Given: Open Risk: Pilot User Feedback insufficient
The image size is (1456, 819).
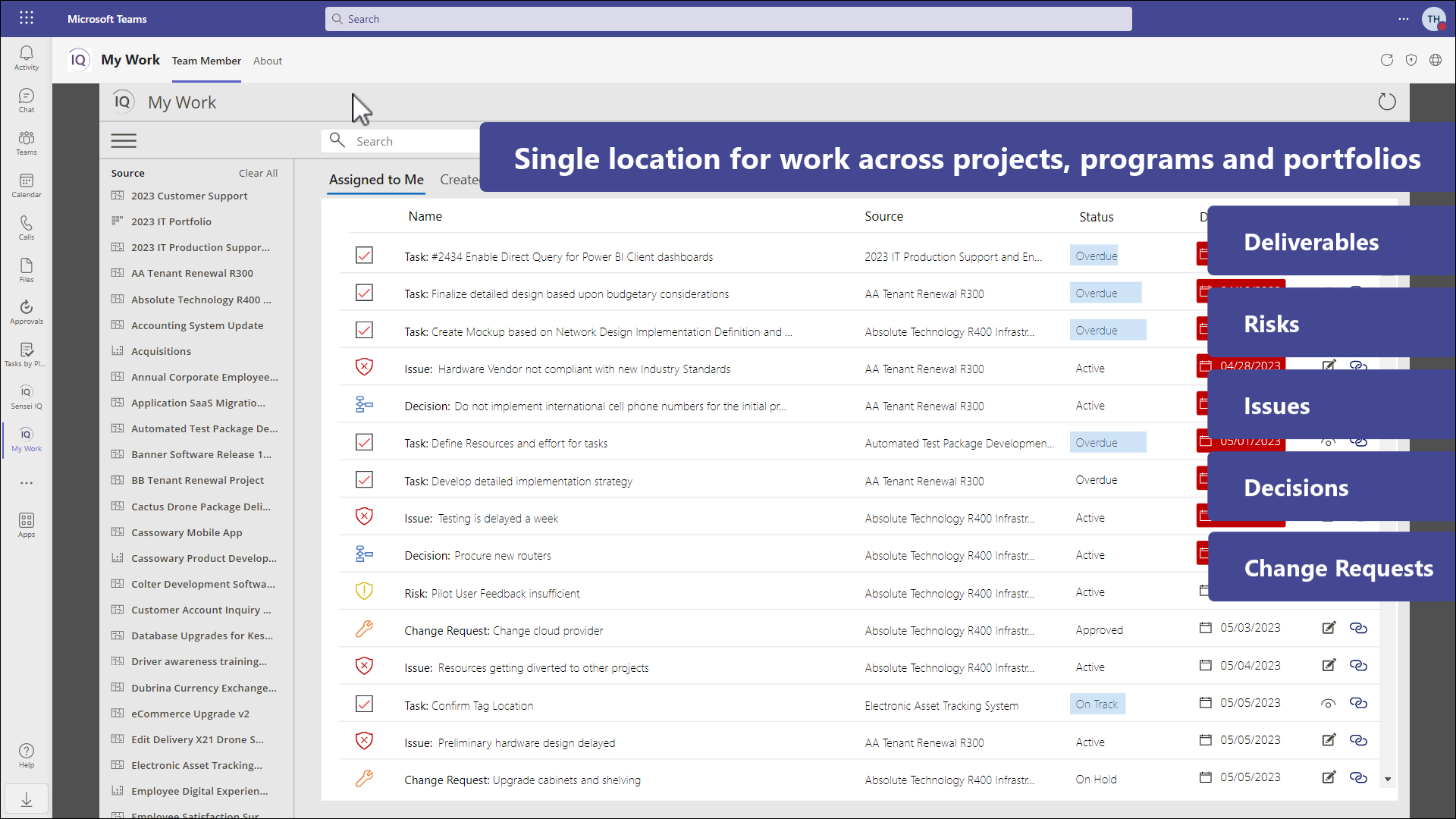Looking at the screenshot, I should click(x=491, y=594).
